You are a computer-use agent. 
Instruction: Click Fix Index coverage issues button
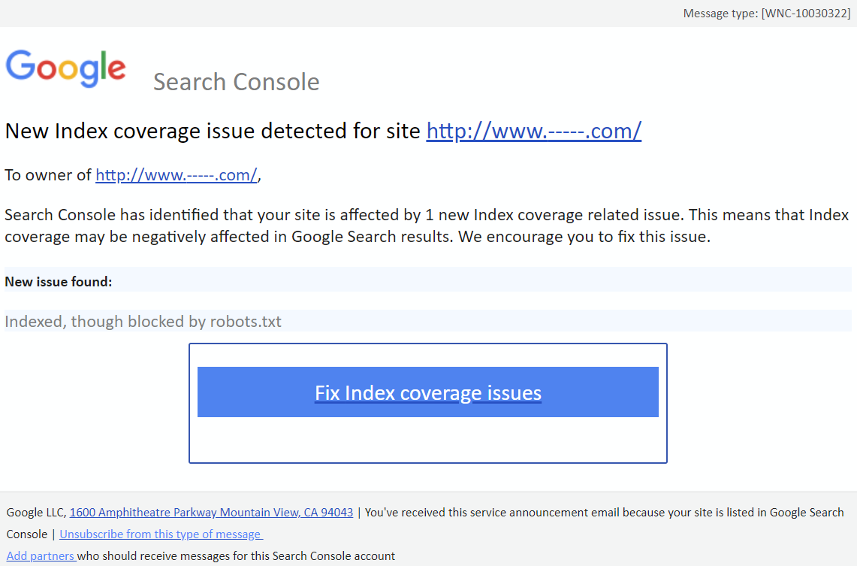tap(428, 392)
